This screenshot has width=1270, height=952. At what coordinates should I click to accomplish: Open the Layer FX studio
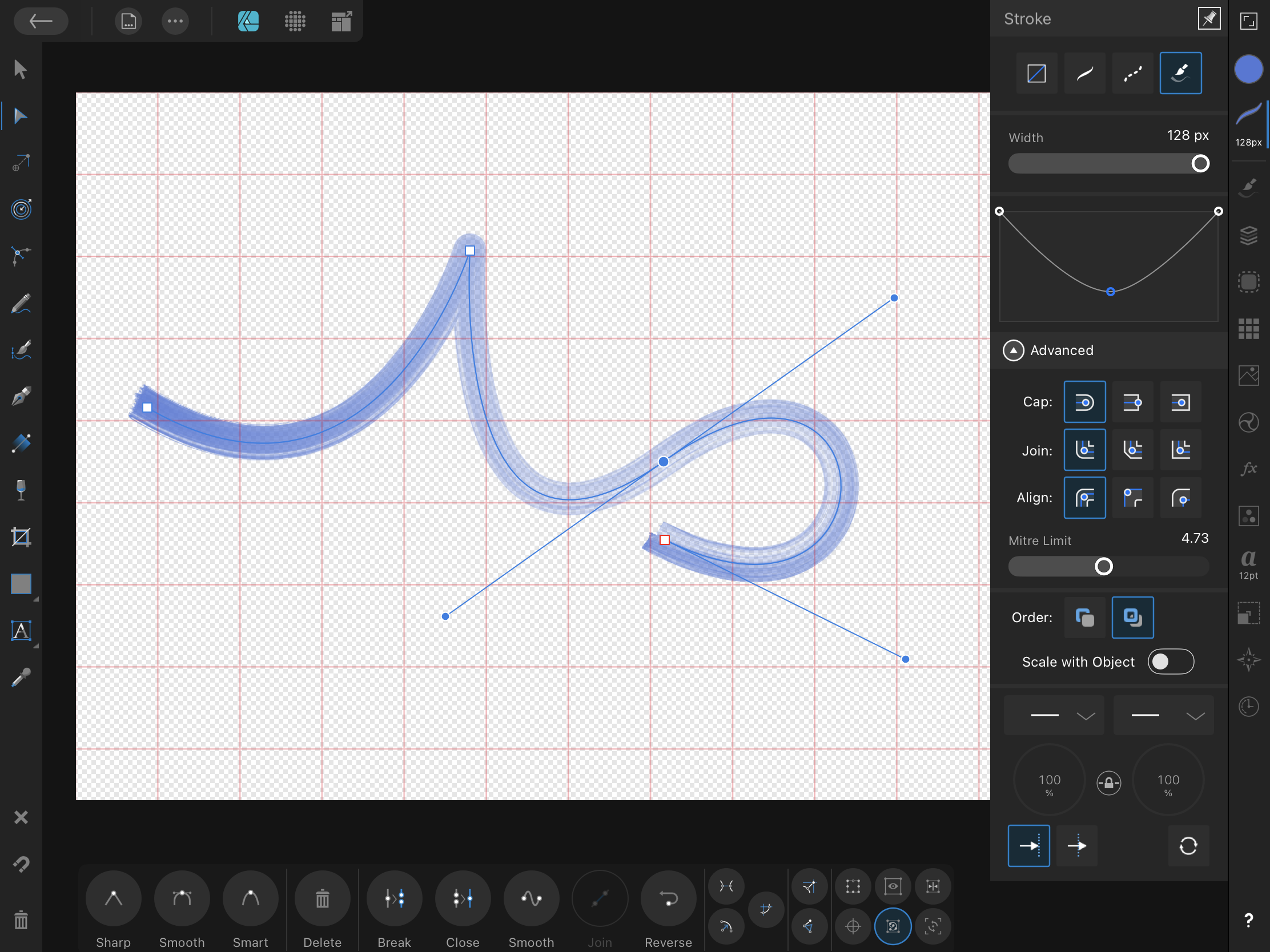pyautogui.click(x=1248, y=469)
